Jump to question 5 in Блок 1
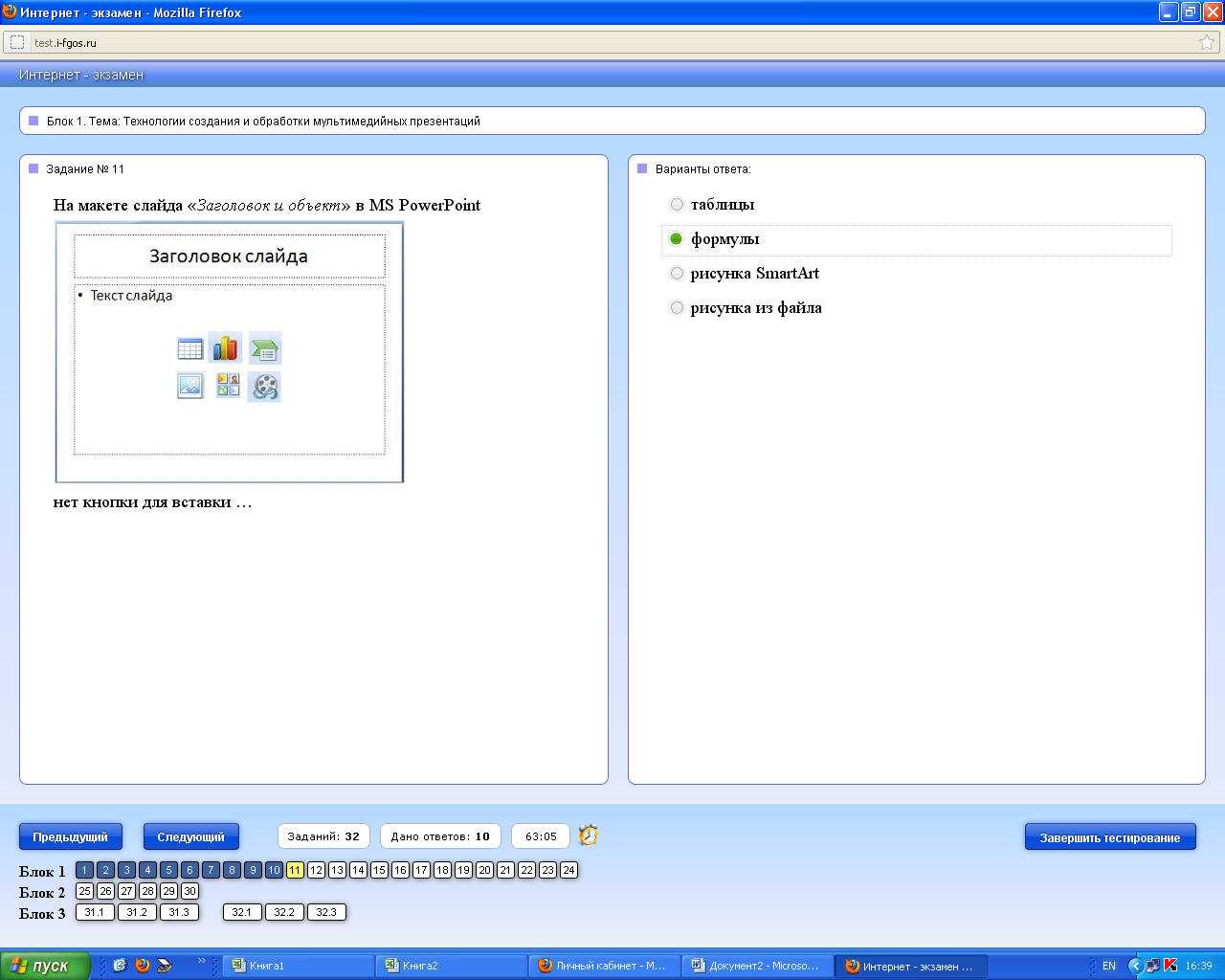Screen dimensions: 1225x980 168,870
